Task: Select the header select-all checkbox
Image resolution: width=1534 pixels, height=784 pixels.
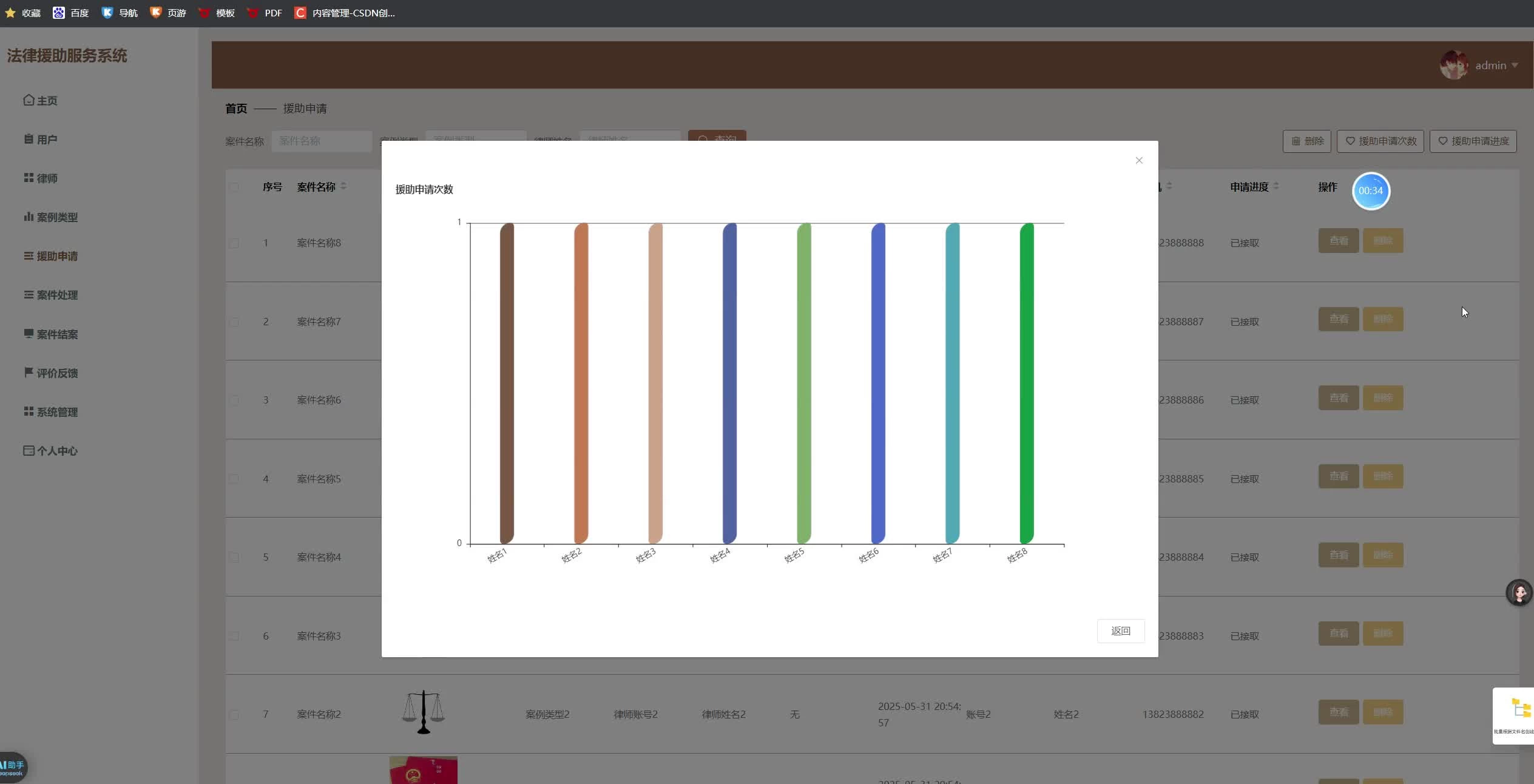Action: click(234, 187)
